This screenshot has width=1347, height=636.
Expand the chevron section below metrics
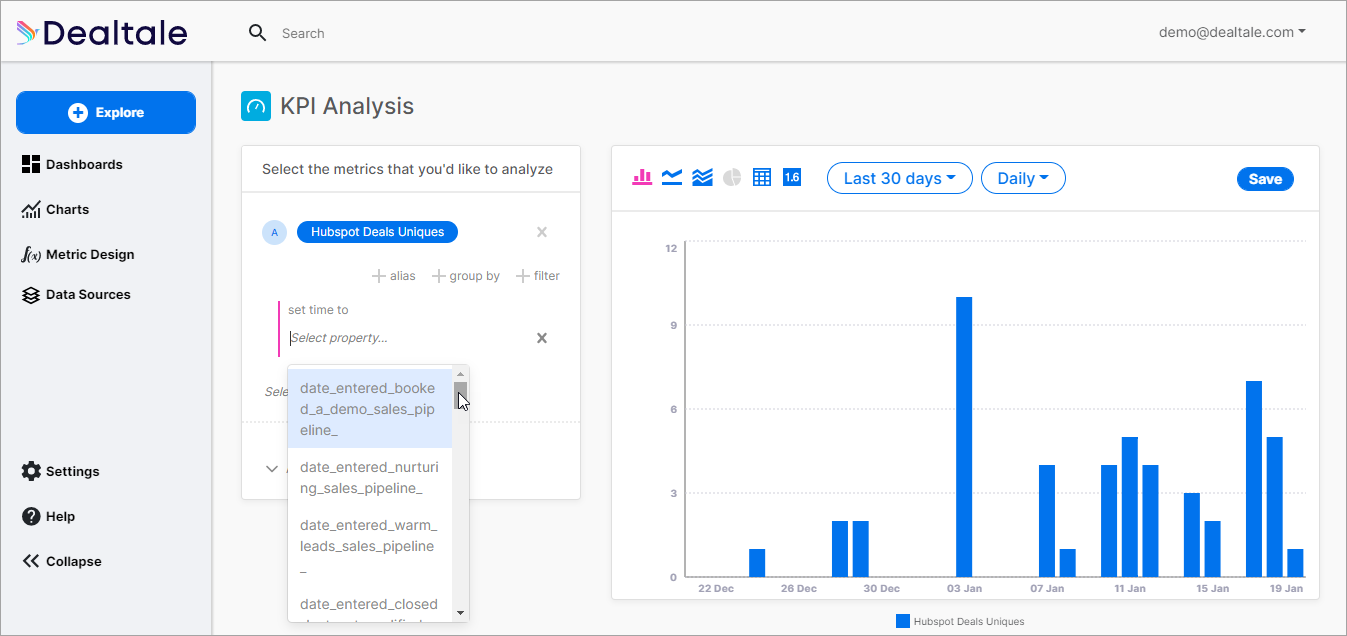pyautogui.click(x=271, y=468)
